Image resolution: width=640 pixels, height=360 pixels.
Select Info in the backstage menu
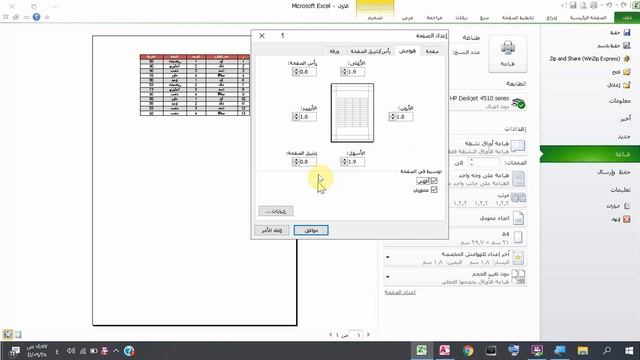point(620,101)
